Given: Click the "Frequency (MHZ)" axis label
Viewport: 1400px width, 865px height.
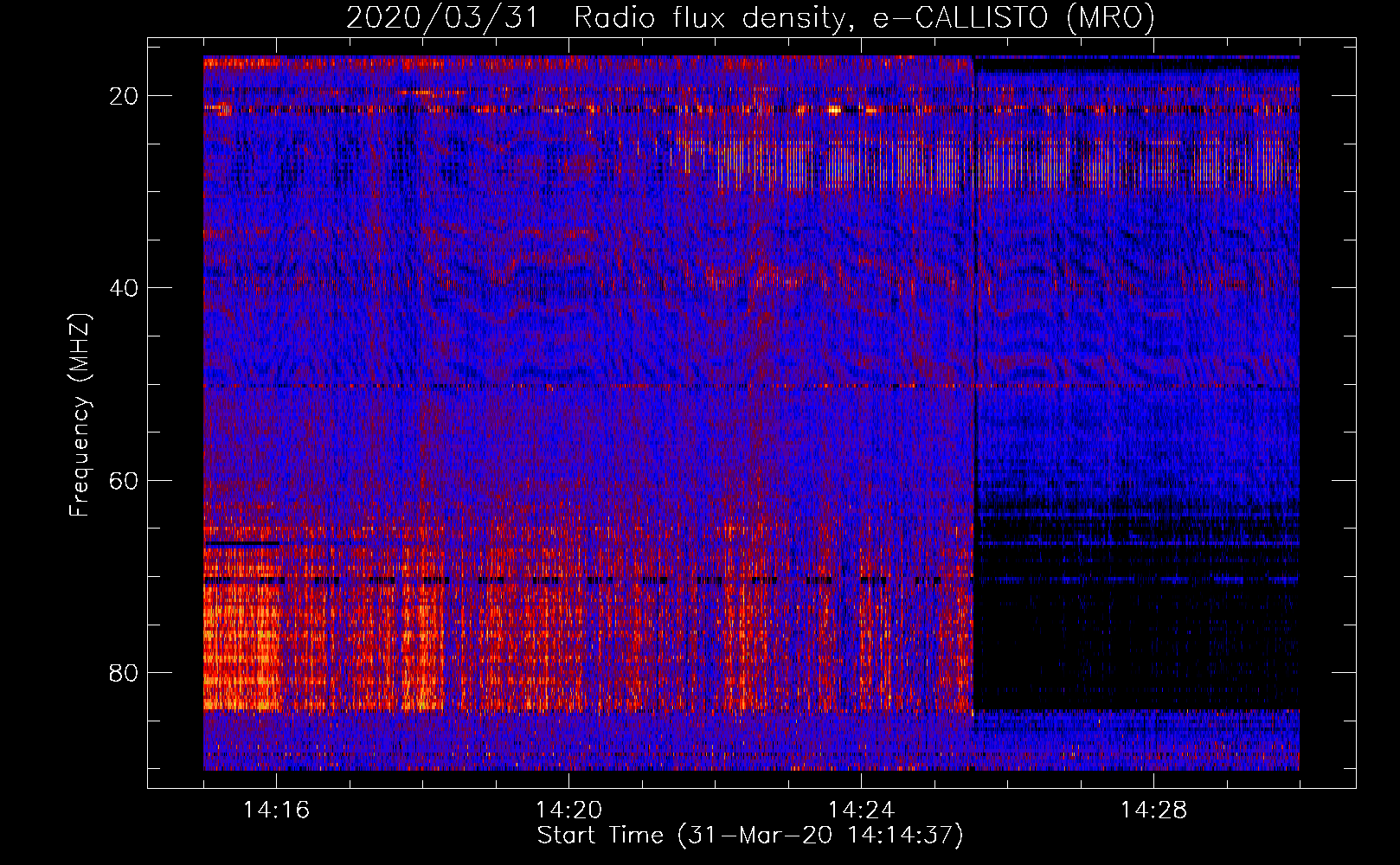Looking at the screenshot, I should (80, 415).
